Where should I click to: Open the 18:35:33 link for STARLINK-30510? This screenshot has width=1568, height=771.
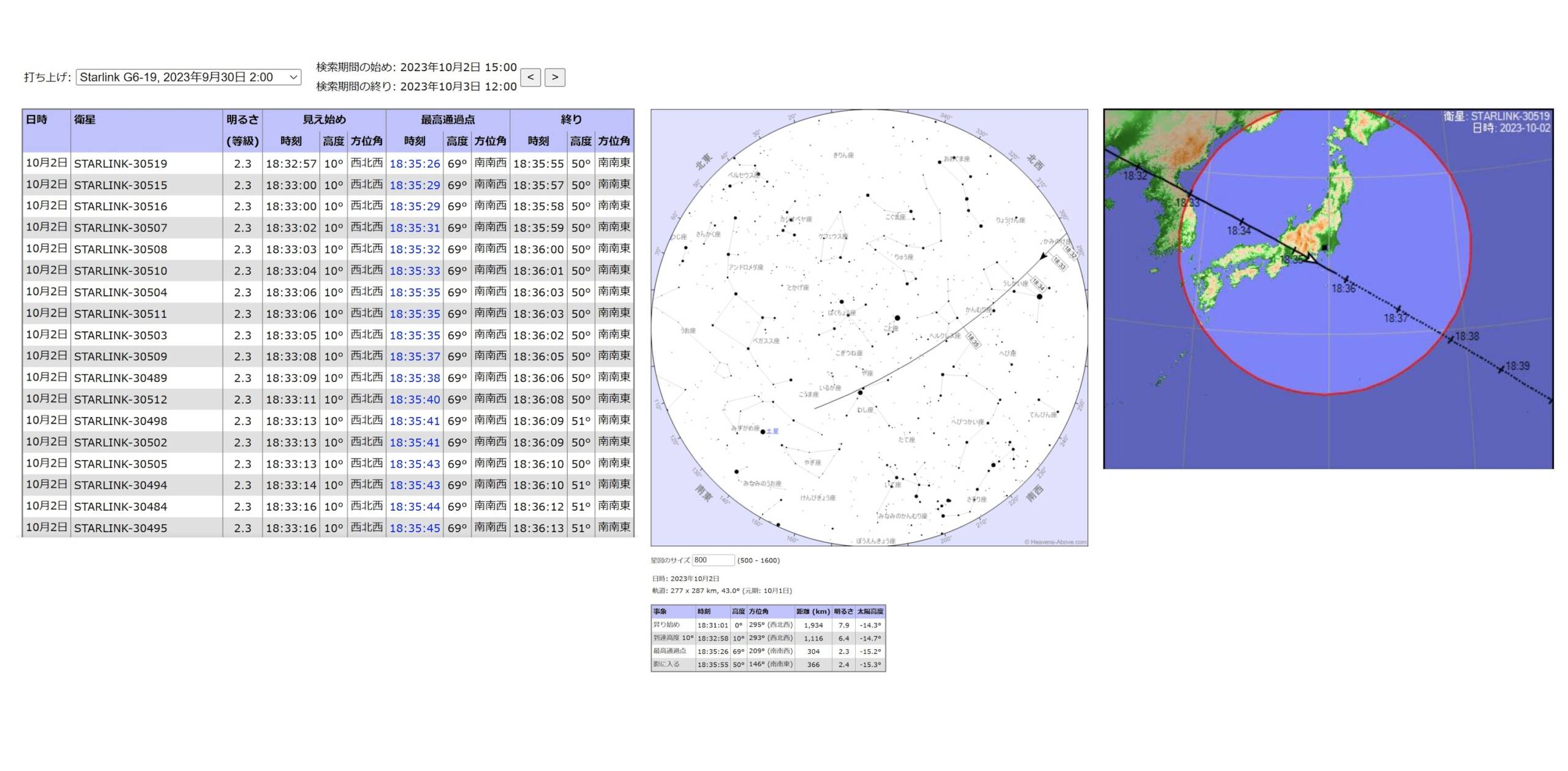(415, 271)
